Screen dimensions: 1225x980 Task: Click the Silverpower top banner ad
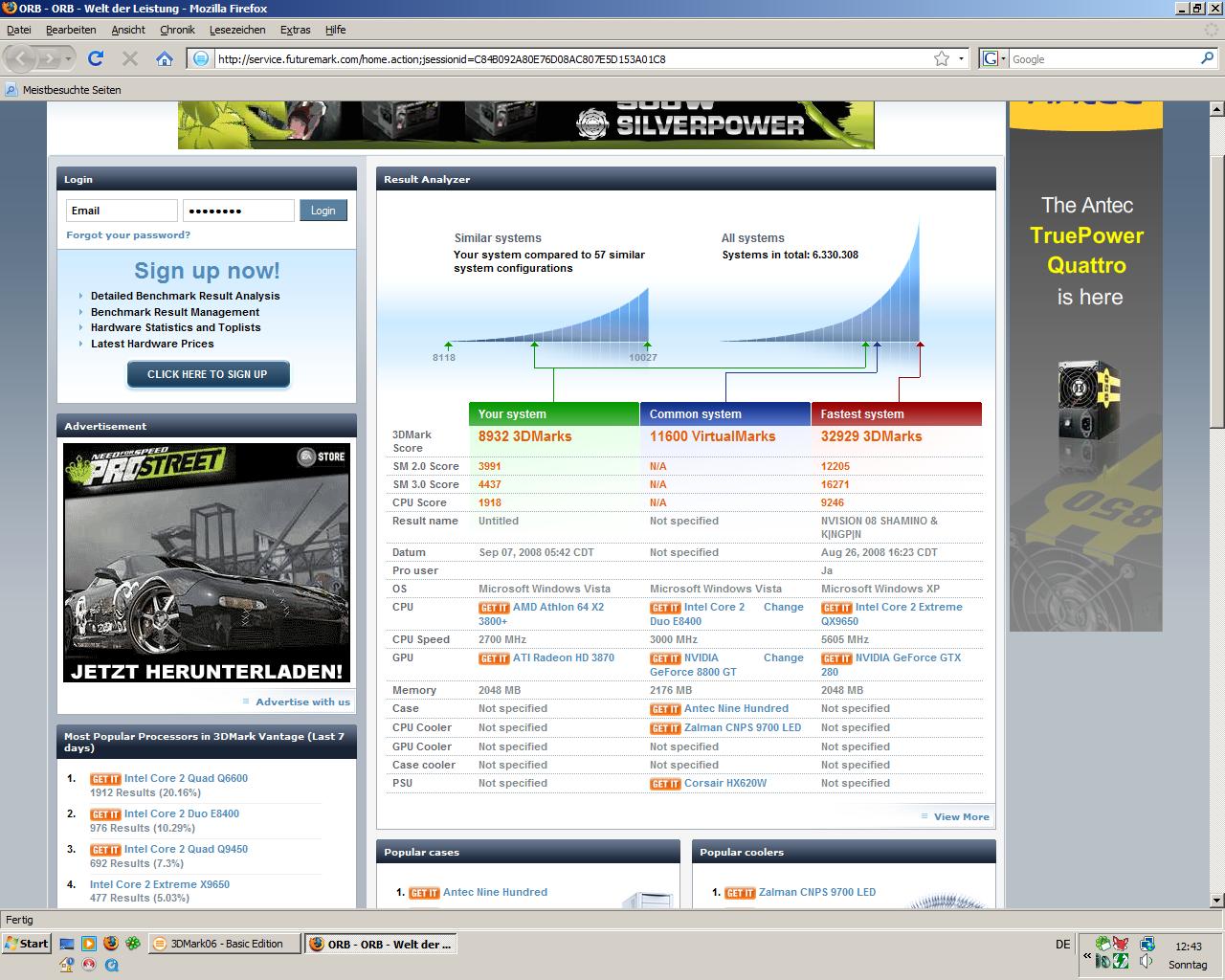tap(526, 126)
